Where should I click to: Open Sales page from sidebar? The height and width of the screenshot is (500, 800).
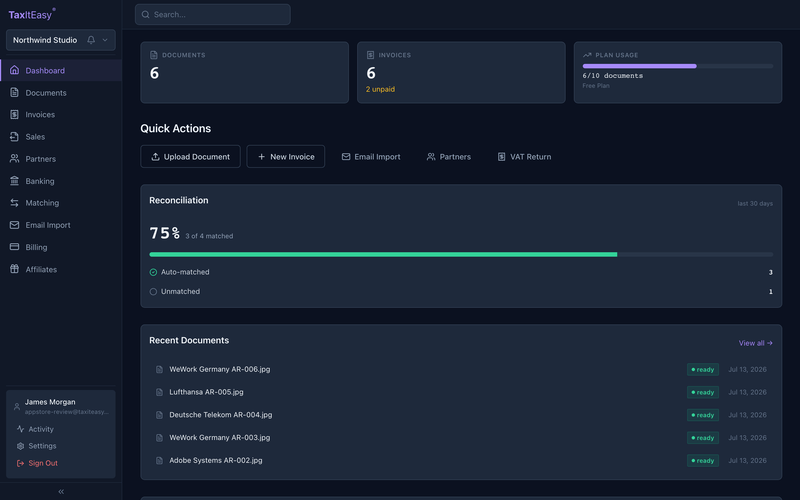(61, 136)
